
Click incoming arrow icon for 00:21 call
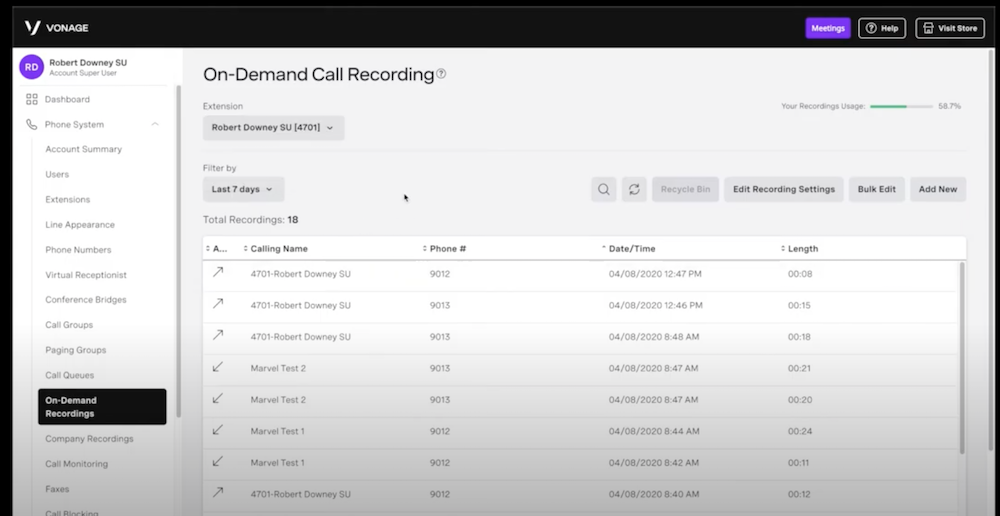click(217, 367)
